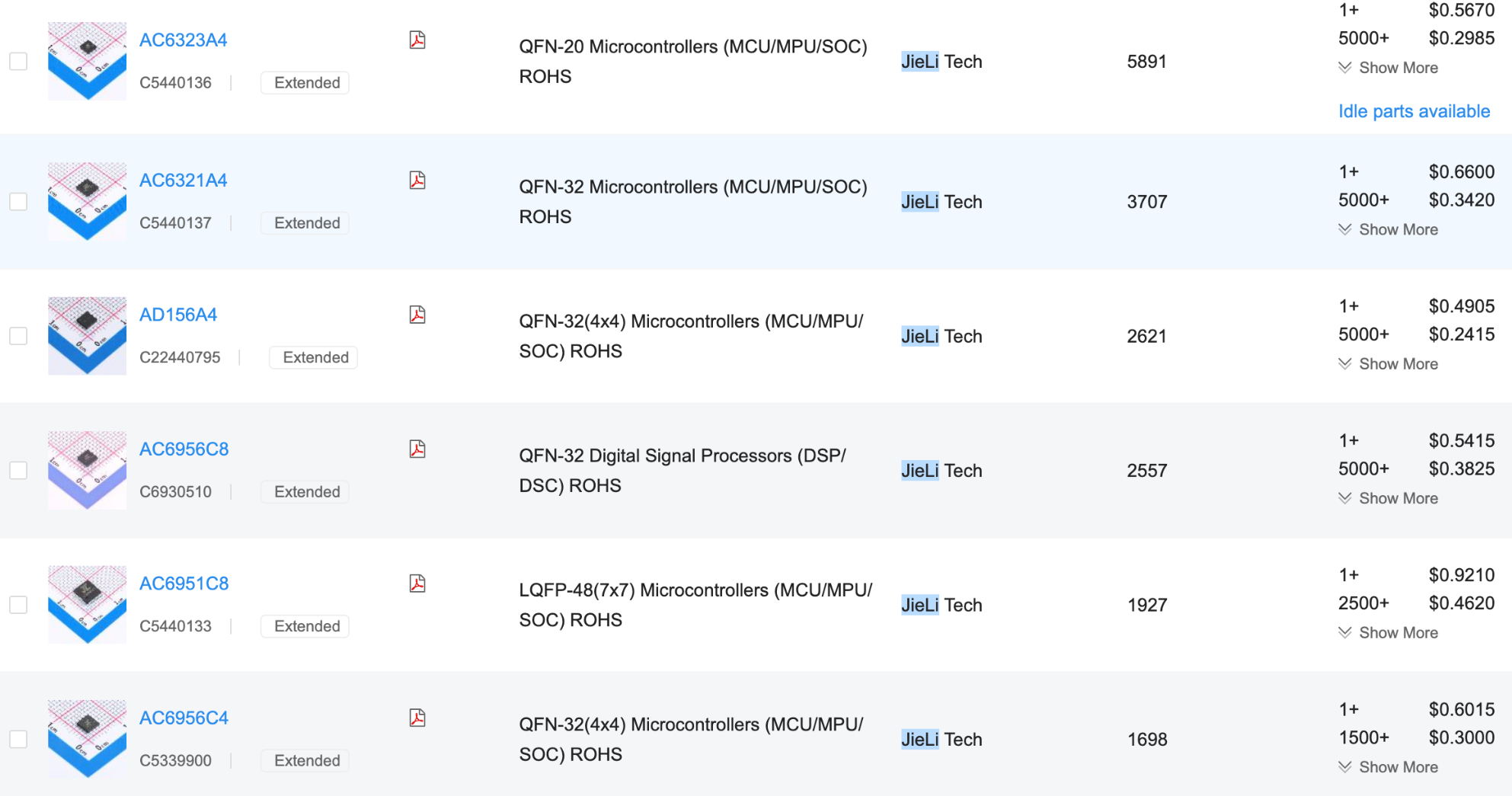Open the AD156A4 datasheet PDF icon
Screen dimensions: 1512x796
pyautogui.click(x=417, y=315)
